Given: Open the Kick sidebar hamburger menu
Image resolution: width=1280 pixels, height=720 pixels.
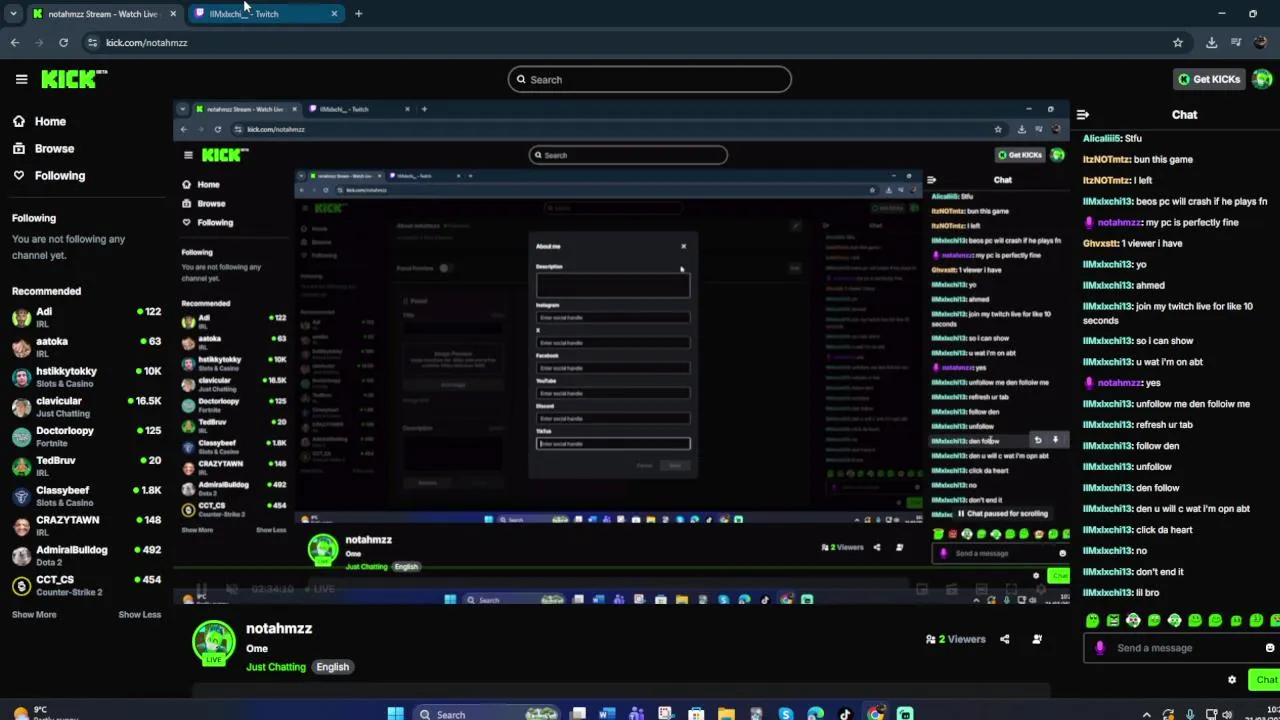Looking at the screenshot, I should point(21,79).
